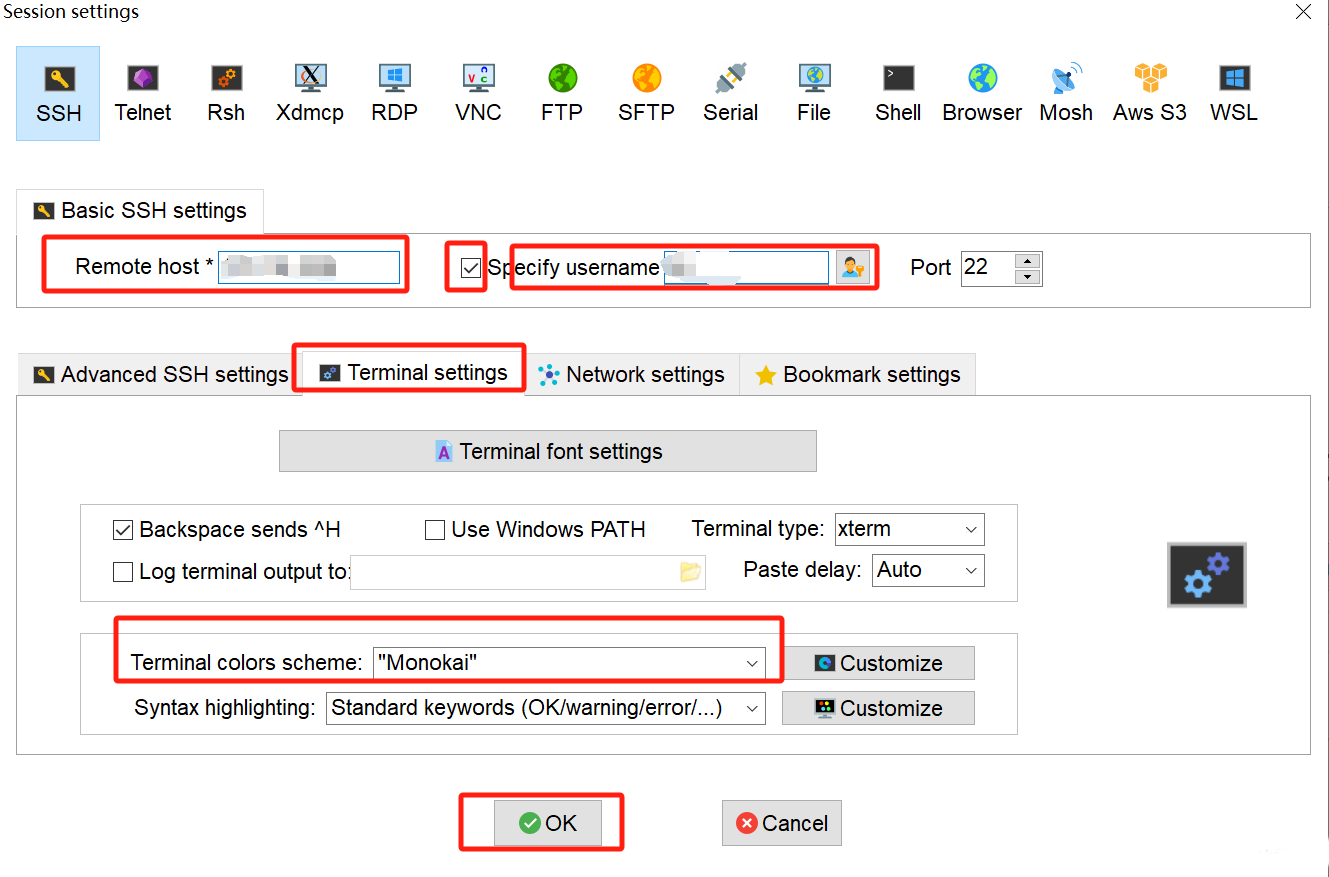Go to Bookmark settings tab
1329x877 pixels.
pos(858,375)
